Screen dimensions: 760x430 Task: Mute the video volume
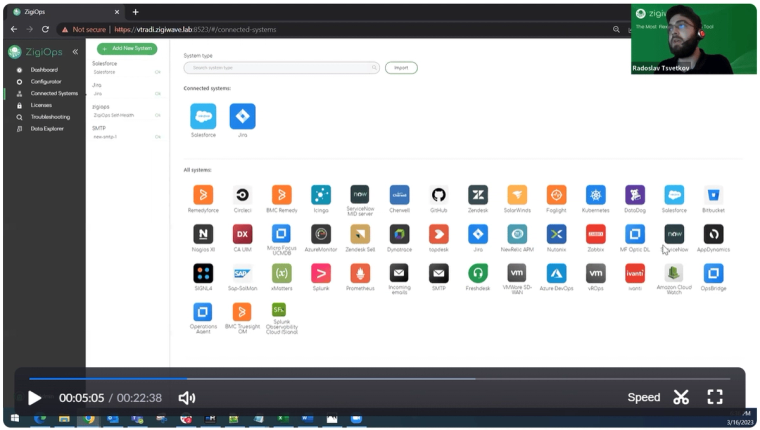[x=187, y=398]
